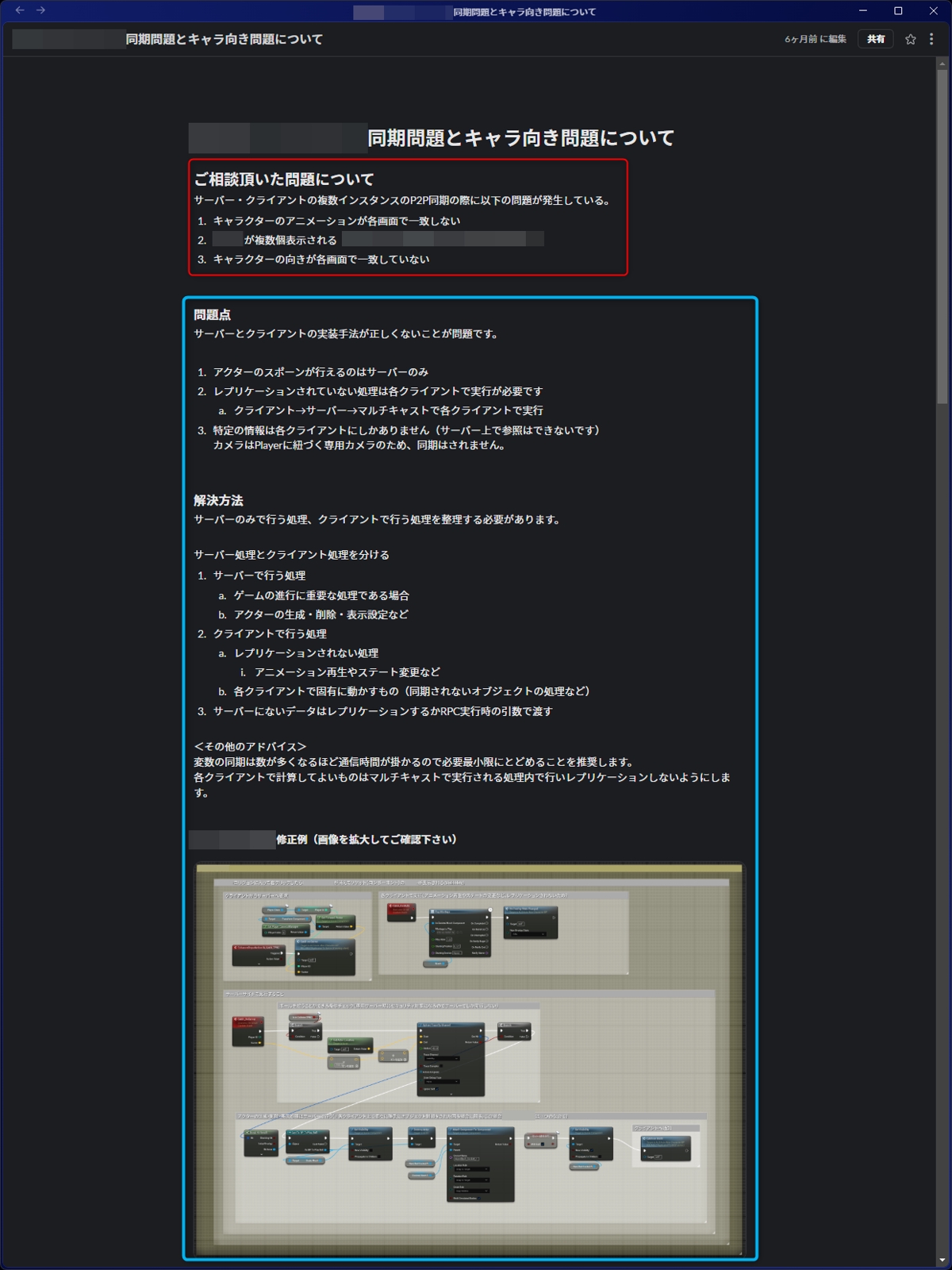
Task: Open the 6ヶ月前 に編集 edit history
Action: [816, 39]
